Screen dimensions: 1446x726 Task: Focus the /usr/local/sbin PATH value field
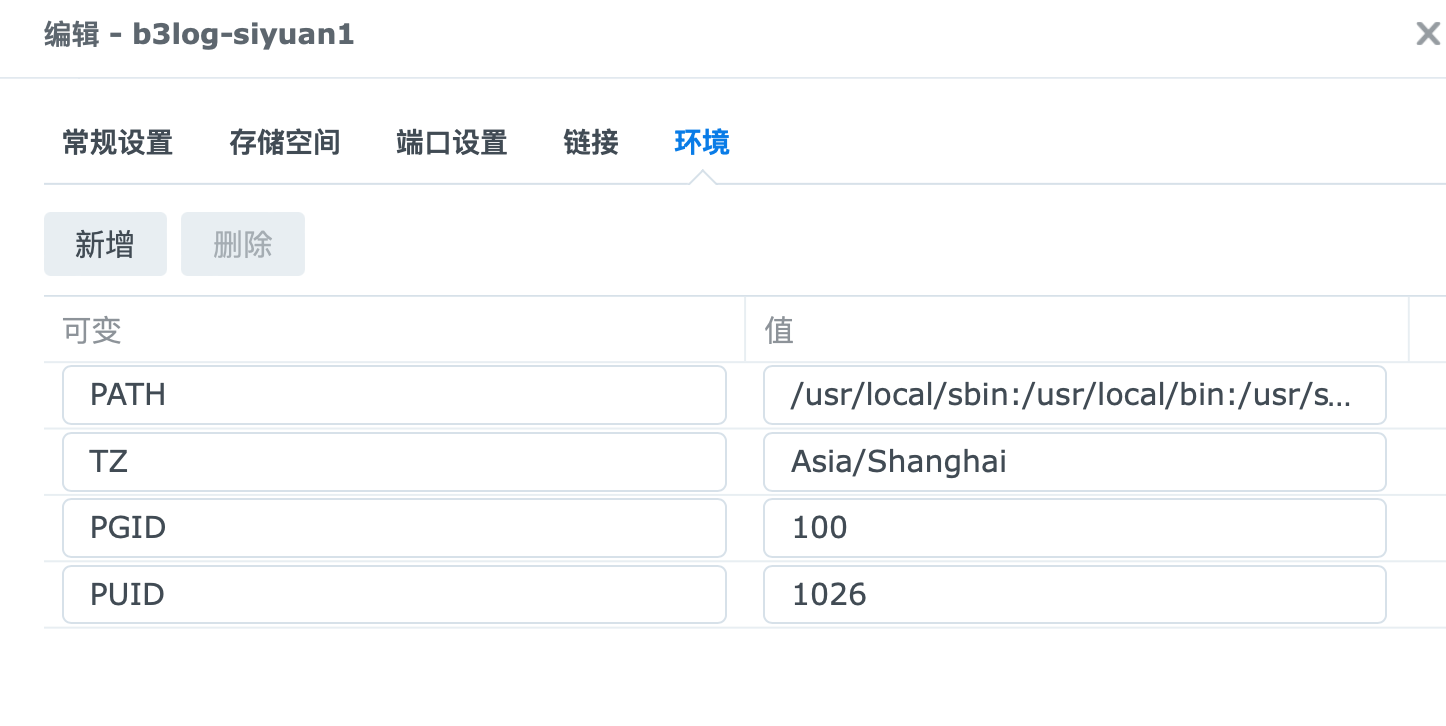1074,395
